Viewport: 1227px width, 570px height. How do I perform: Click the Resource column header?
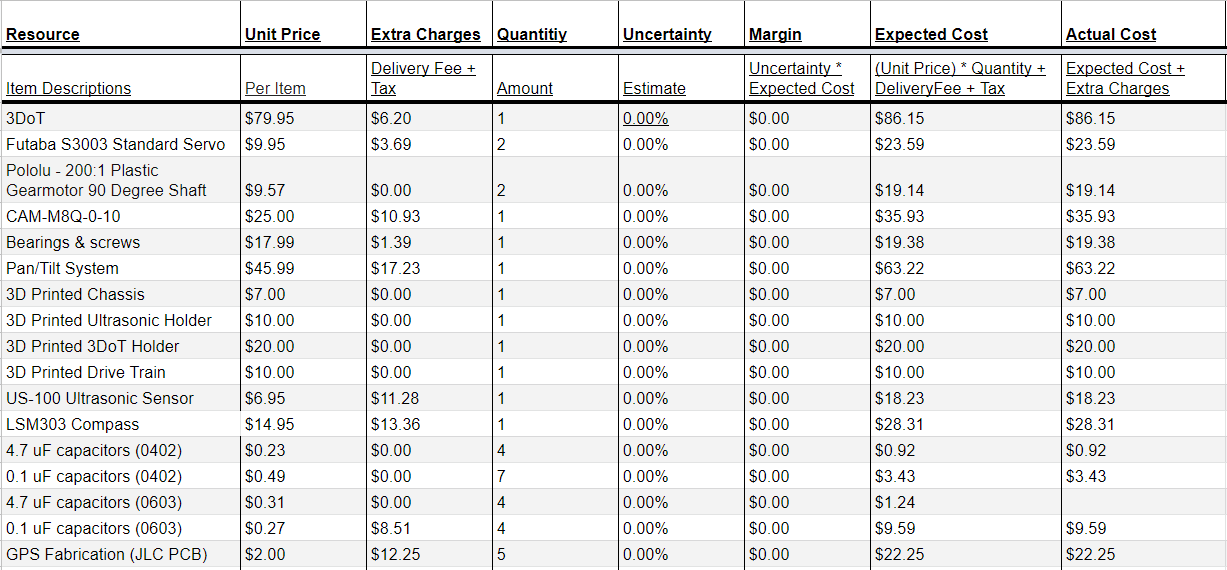coord(43,34)
